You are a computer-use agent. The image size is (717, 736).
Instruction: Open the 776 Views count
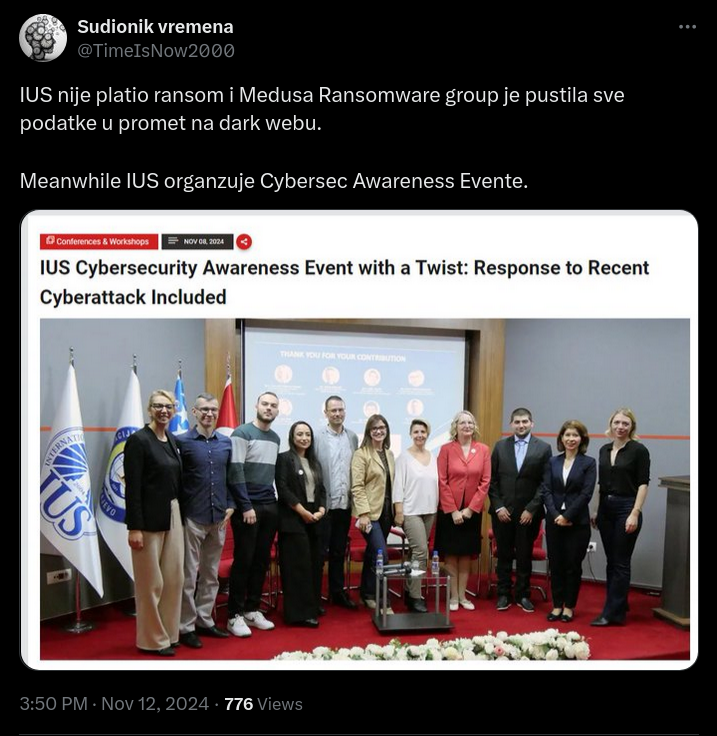click(263, 704)
